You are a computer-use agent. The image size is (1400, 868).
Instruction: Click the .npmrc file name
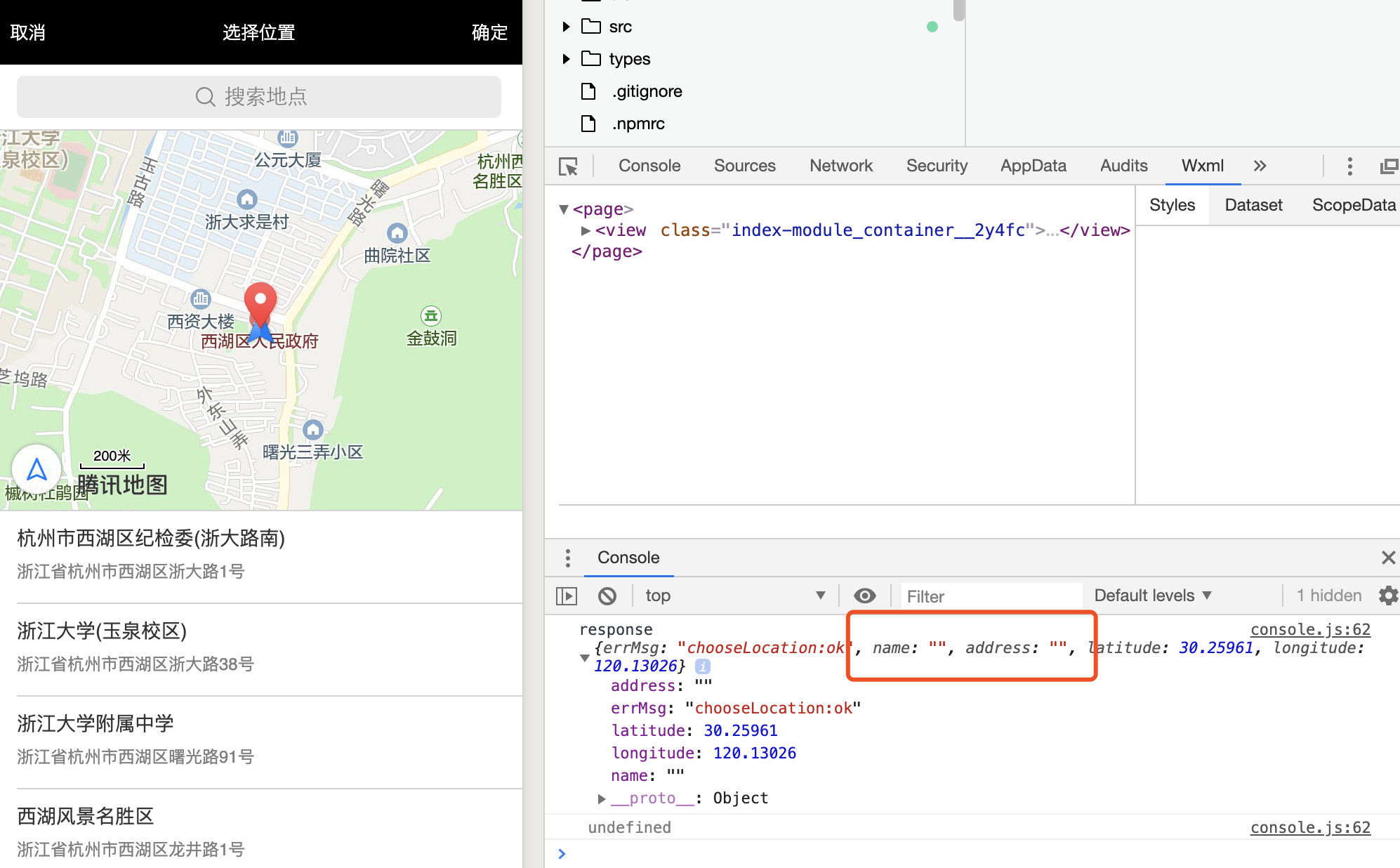(638, 124)
